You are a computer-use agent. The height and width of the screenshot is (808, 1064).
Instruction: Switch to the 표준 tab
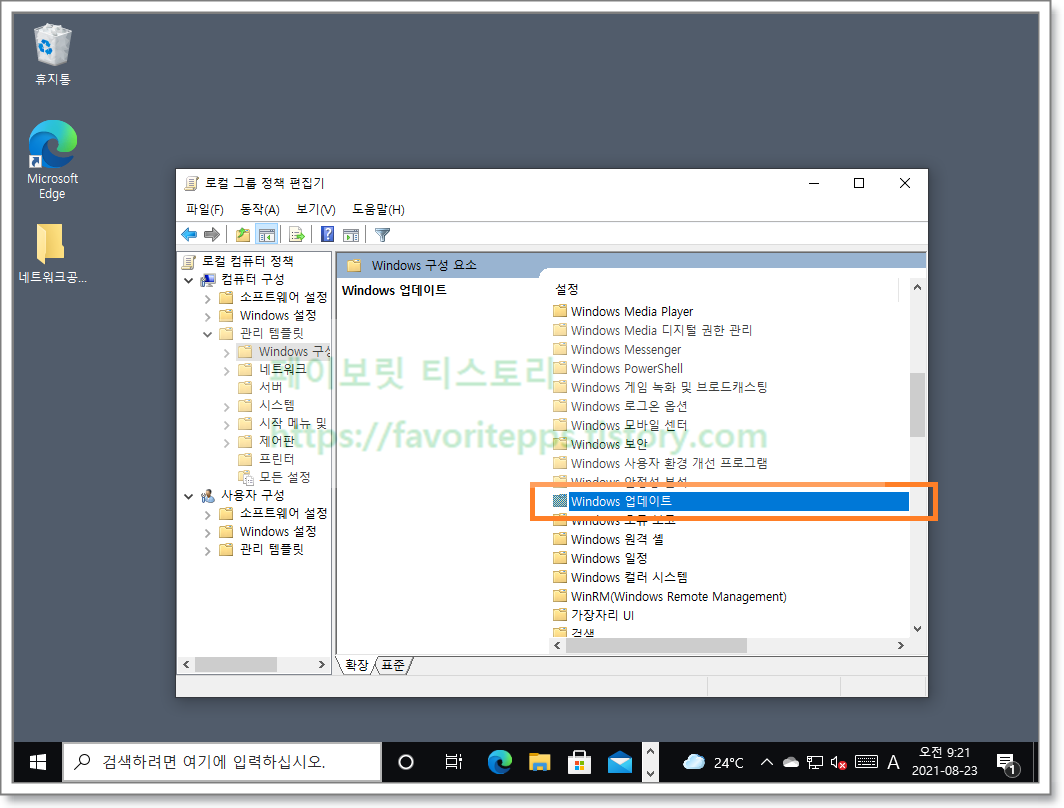click(x=393, y=665)
